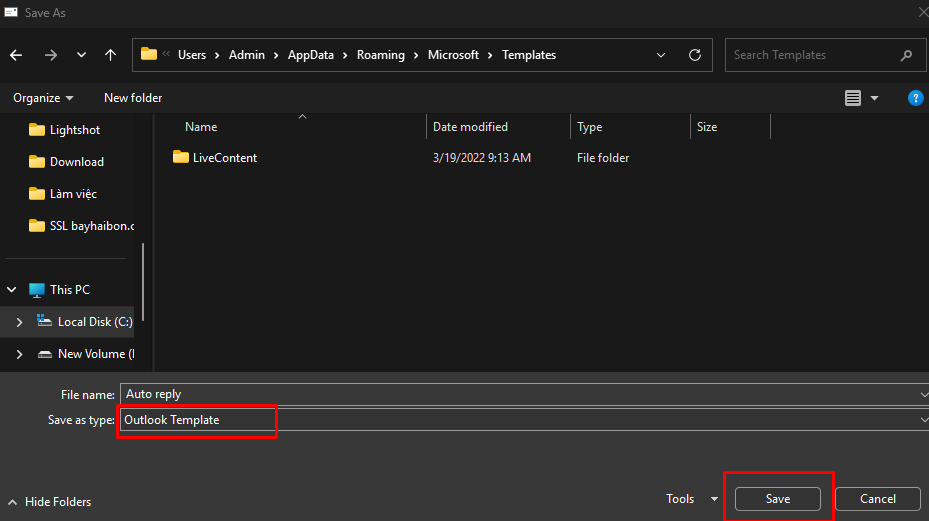Click the Save As title bar icon

pos(11,12)
